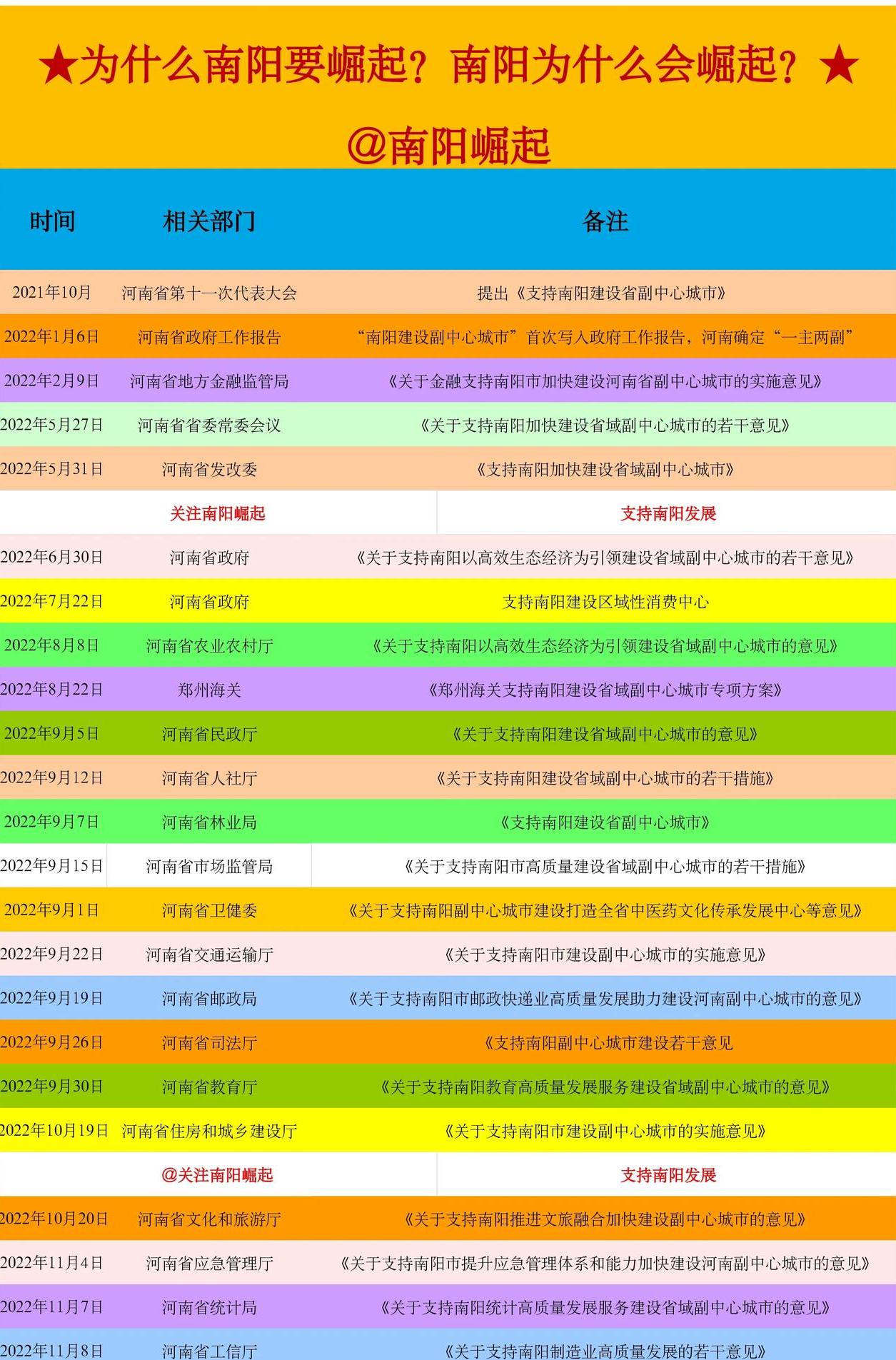Select "河南省市场监管局" cell
Viewport: 896px width, 1360px height.
[209, 867]
